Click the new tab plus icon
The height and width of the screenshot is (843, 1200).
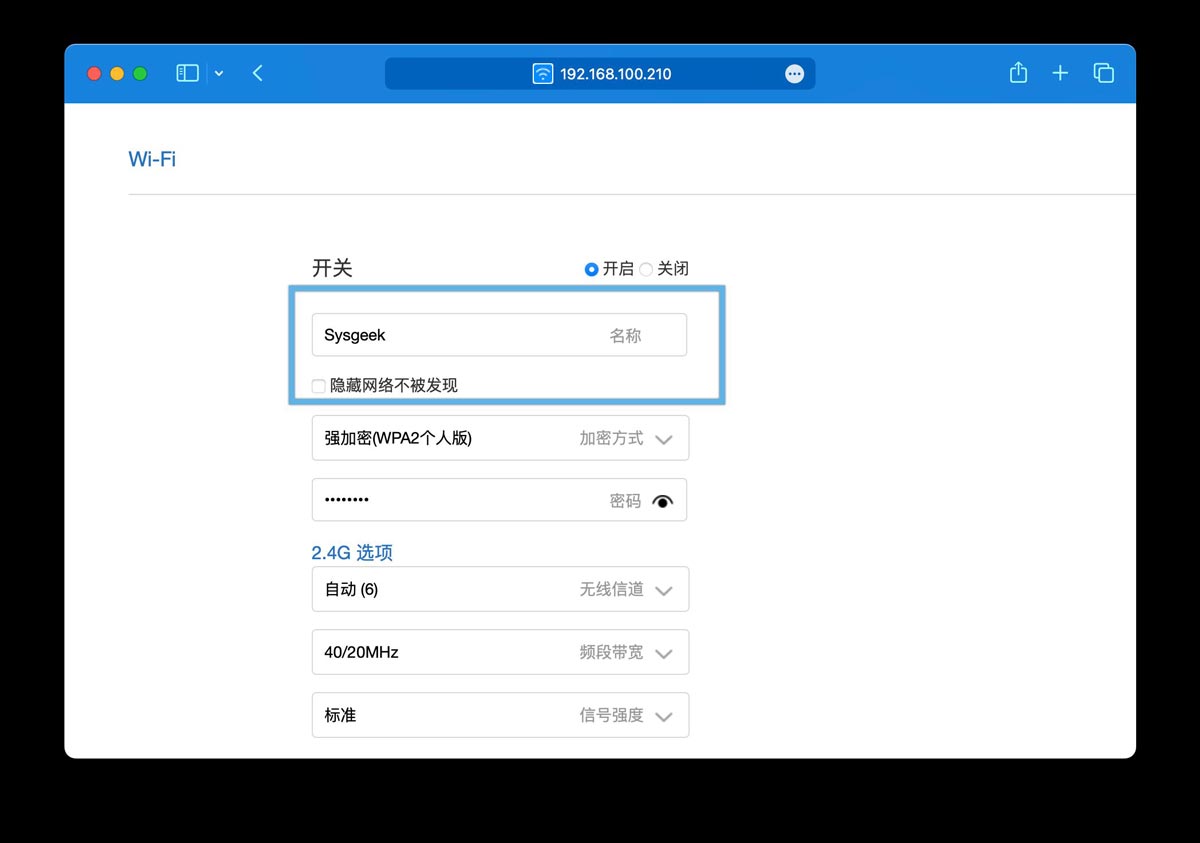[1060, 72]
